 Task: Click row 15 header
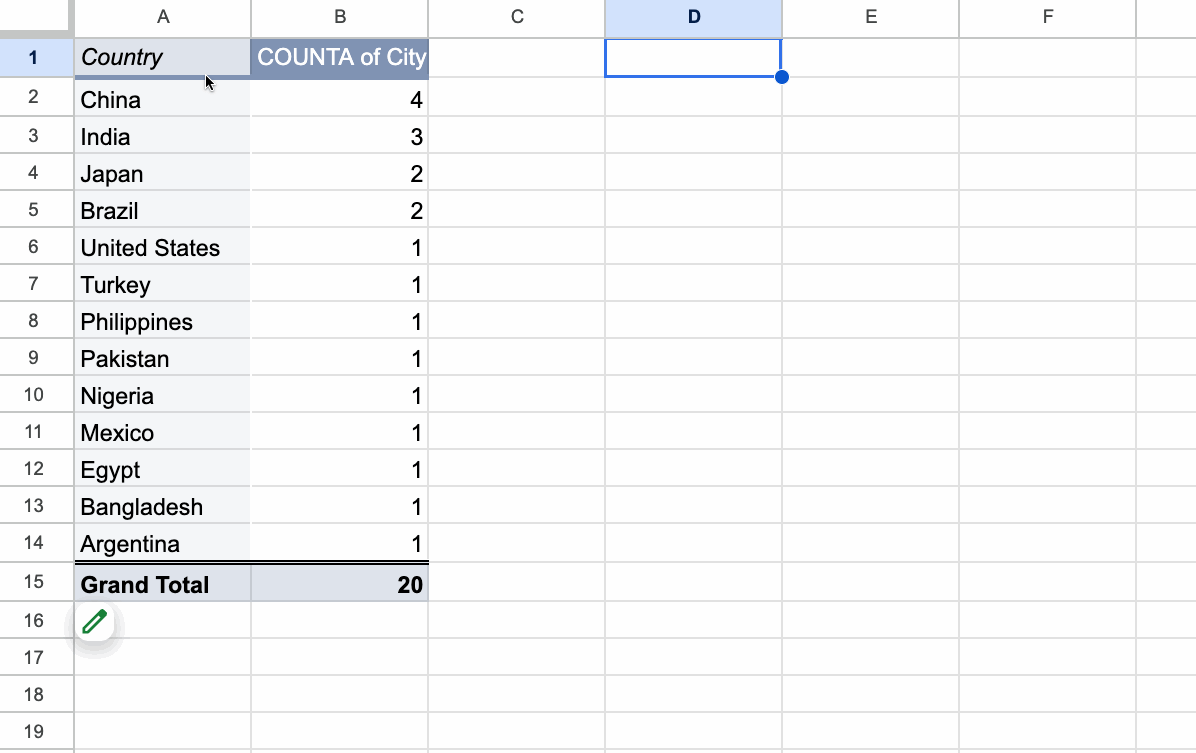(34, 581)
